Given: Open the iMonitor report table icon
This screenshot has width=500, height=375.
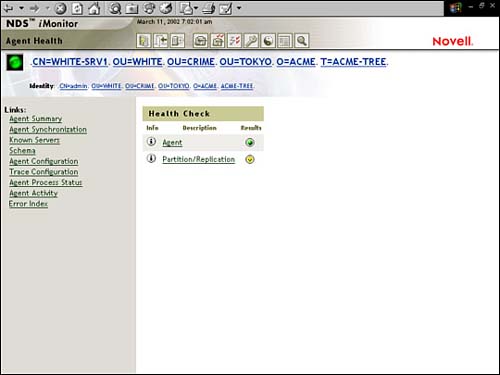Looking at the screenshot, I should click(285, 41).
